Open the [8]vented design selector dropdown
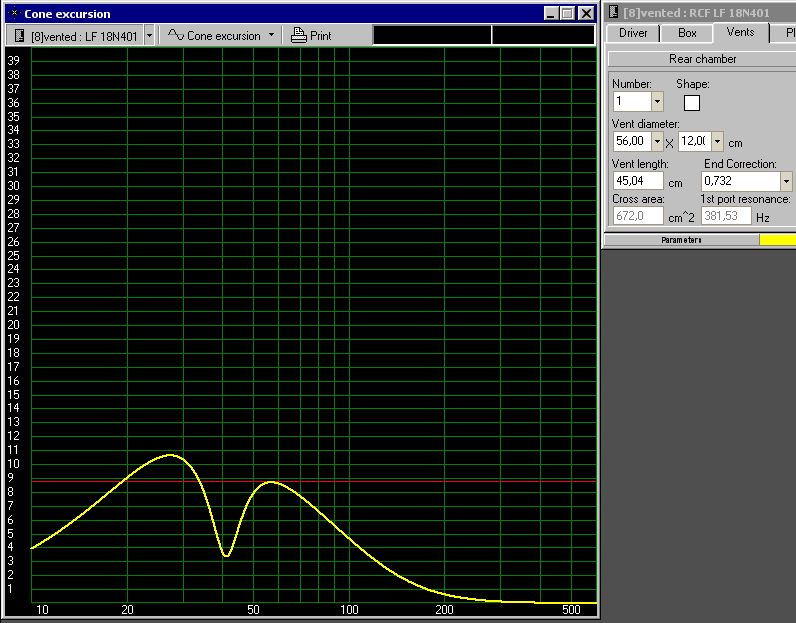The height and width of the screenshot is (623, 796). [149, 35]
